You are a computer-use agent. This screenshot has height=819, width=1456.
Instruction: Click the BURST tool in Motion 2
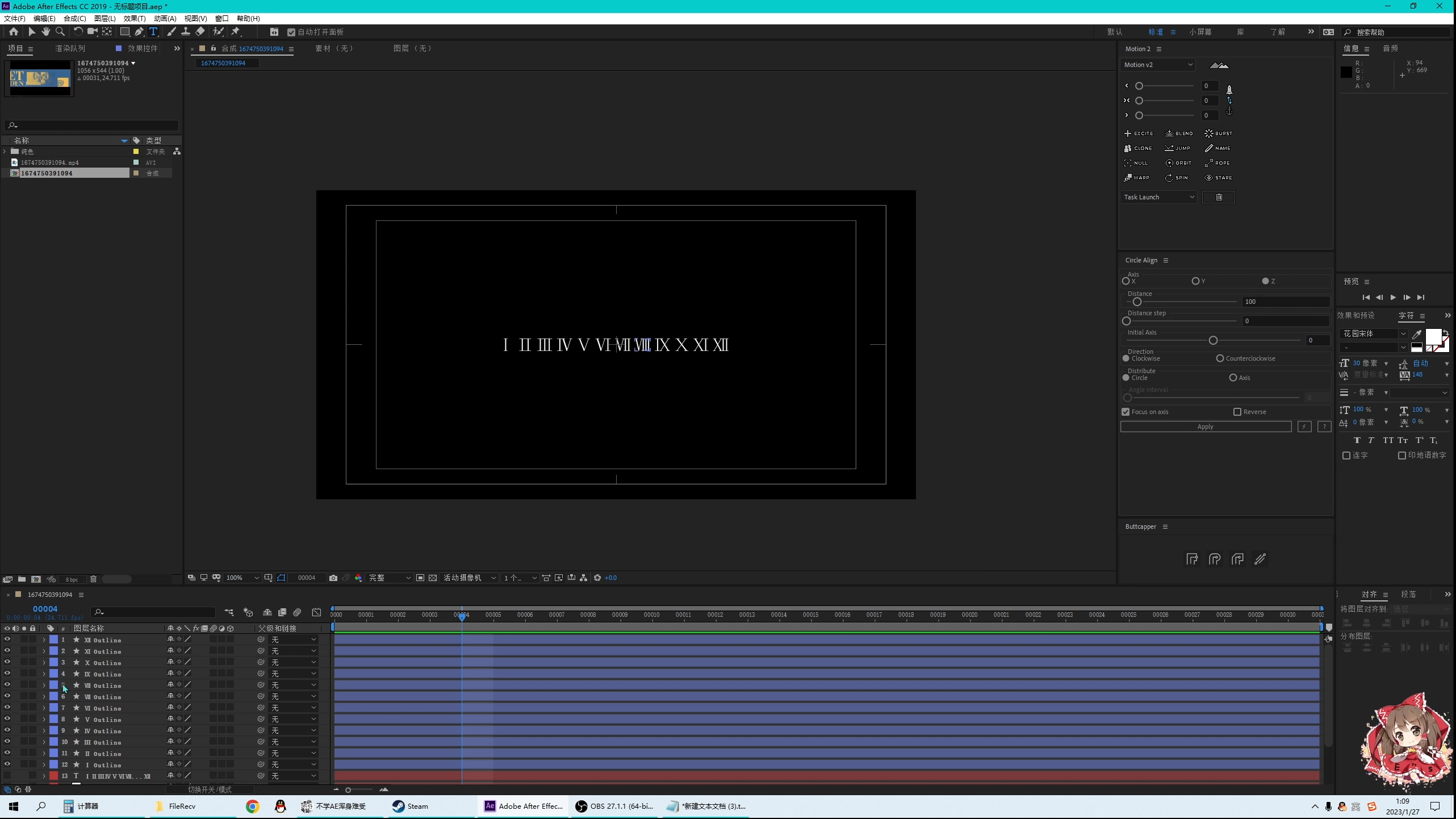coord(1219,133)
